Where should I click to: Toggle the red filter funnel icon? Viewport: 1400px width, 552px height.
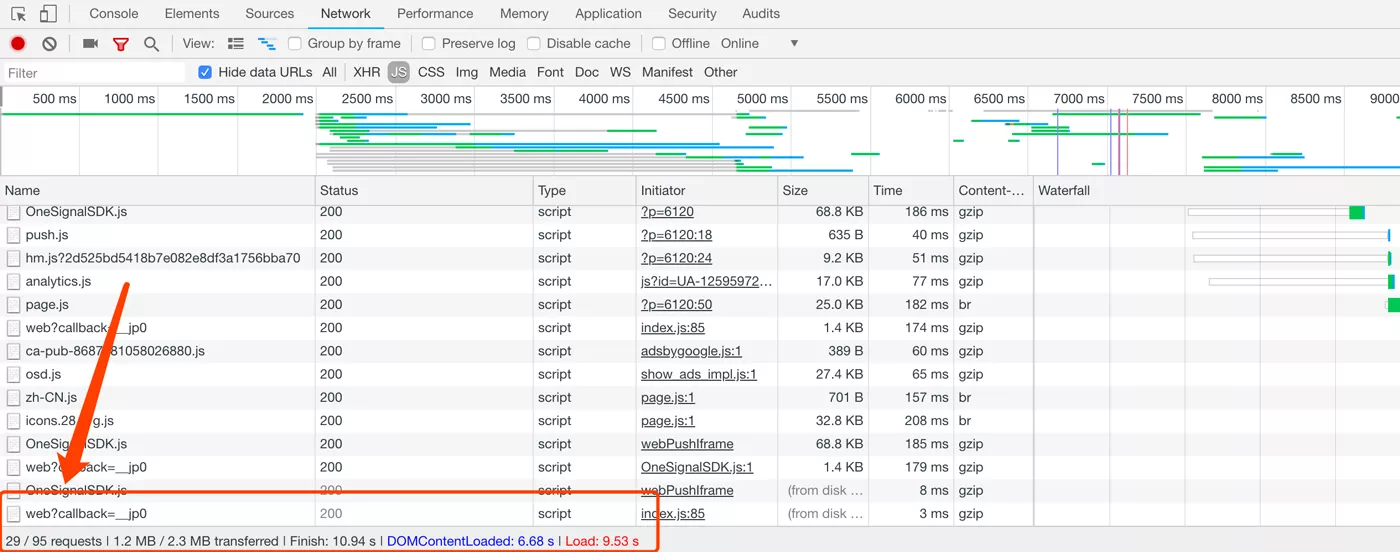121,44
